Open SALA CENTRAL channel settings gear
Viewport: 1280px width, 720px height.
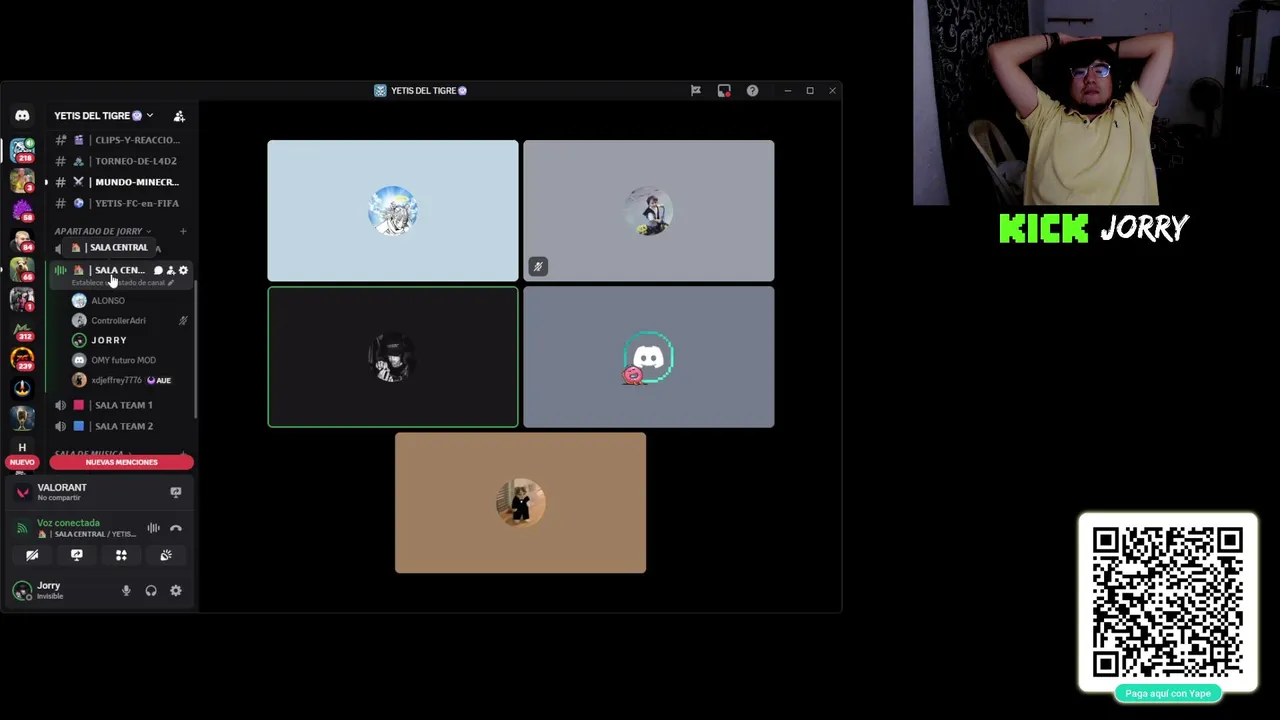pyautogui.click(x=183, y=271)
